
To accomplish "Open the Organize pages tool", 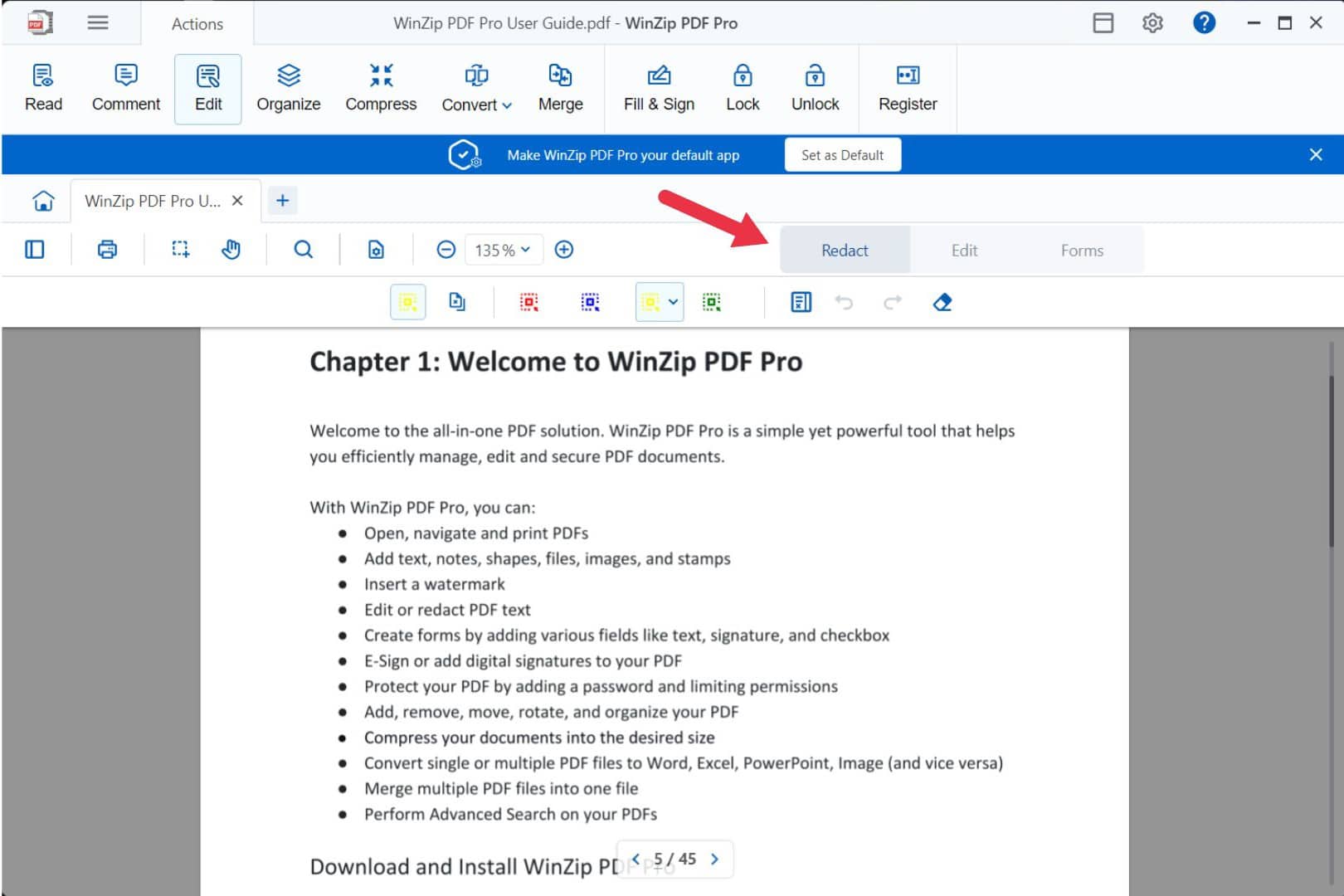I will [x=288, y=88].
